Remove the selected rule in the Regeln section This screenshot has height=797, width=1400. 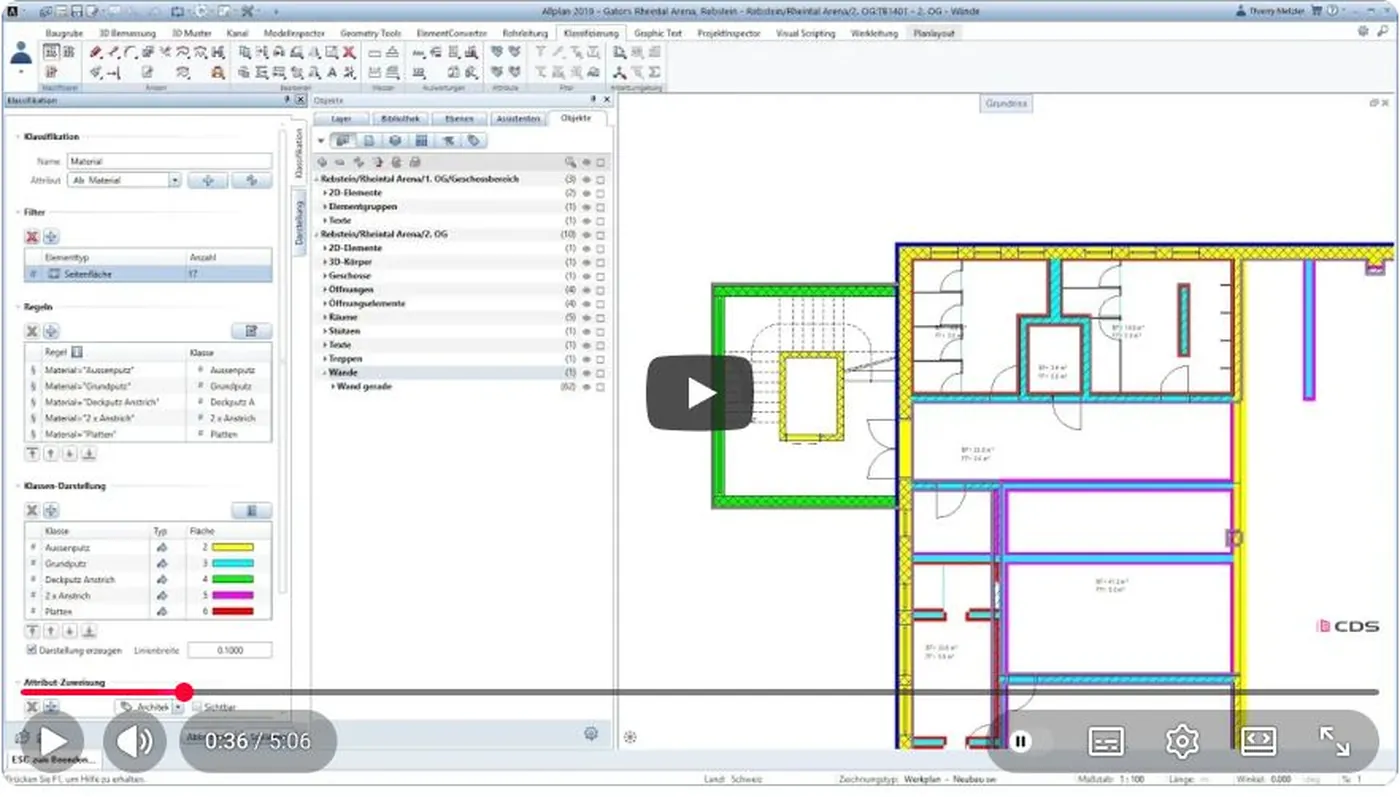pos(32,331)
